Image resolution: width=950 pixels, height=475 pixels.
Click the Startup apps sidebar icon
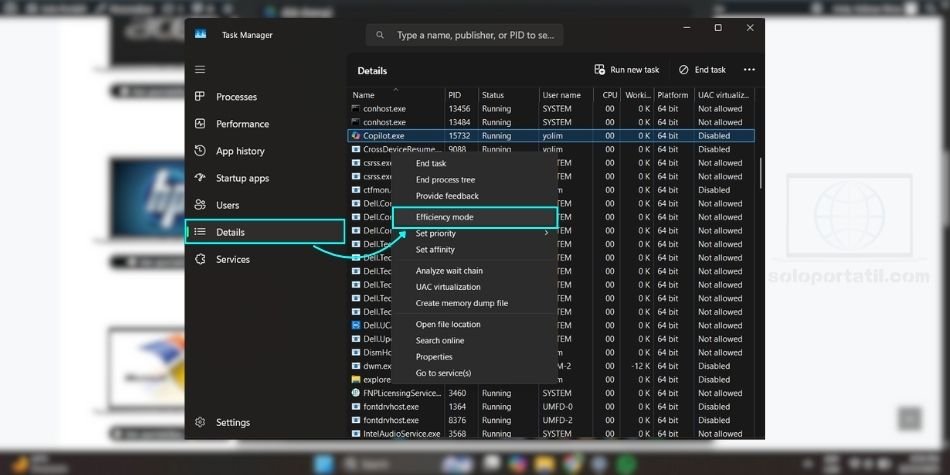click(200, 178)
